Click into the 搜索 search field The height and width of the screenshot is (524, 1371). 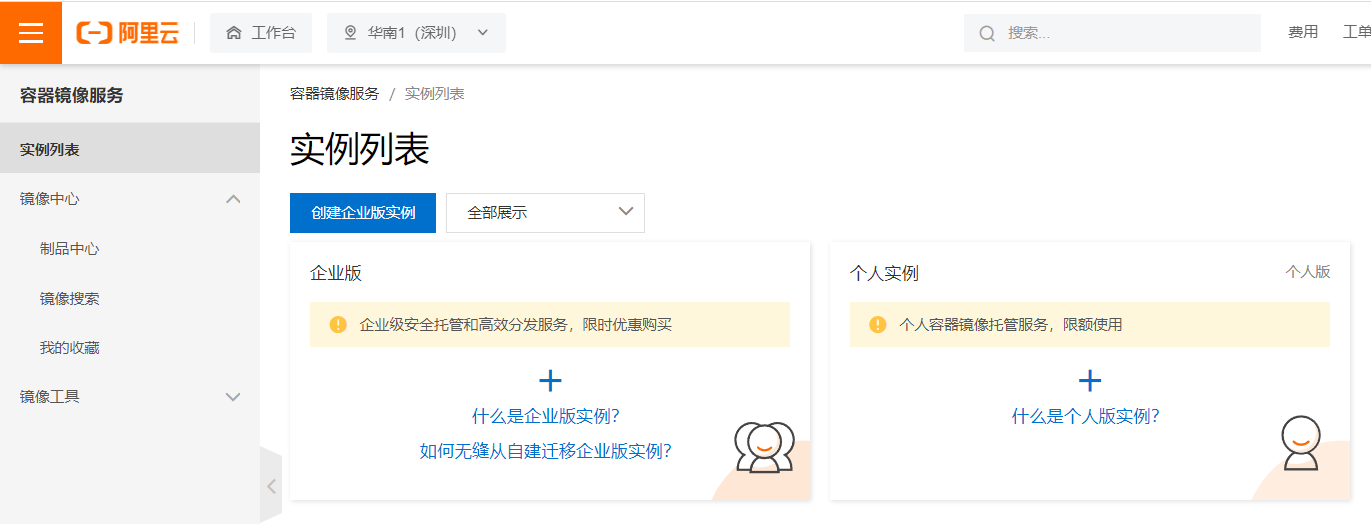click(1112, 33)
